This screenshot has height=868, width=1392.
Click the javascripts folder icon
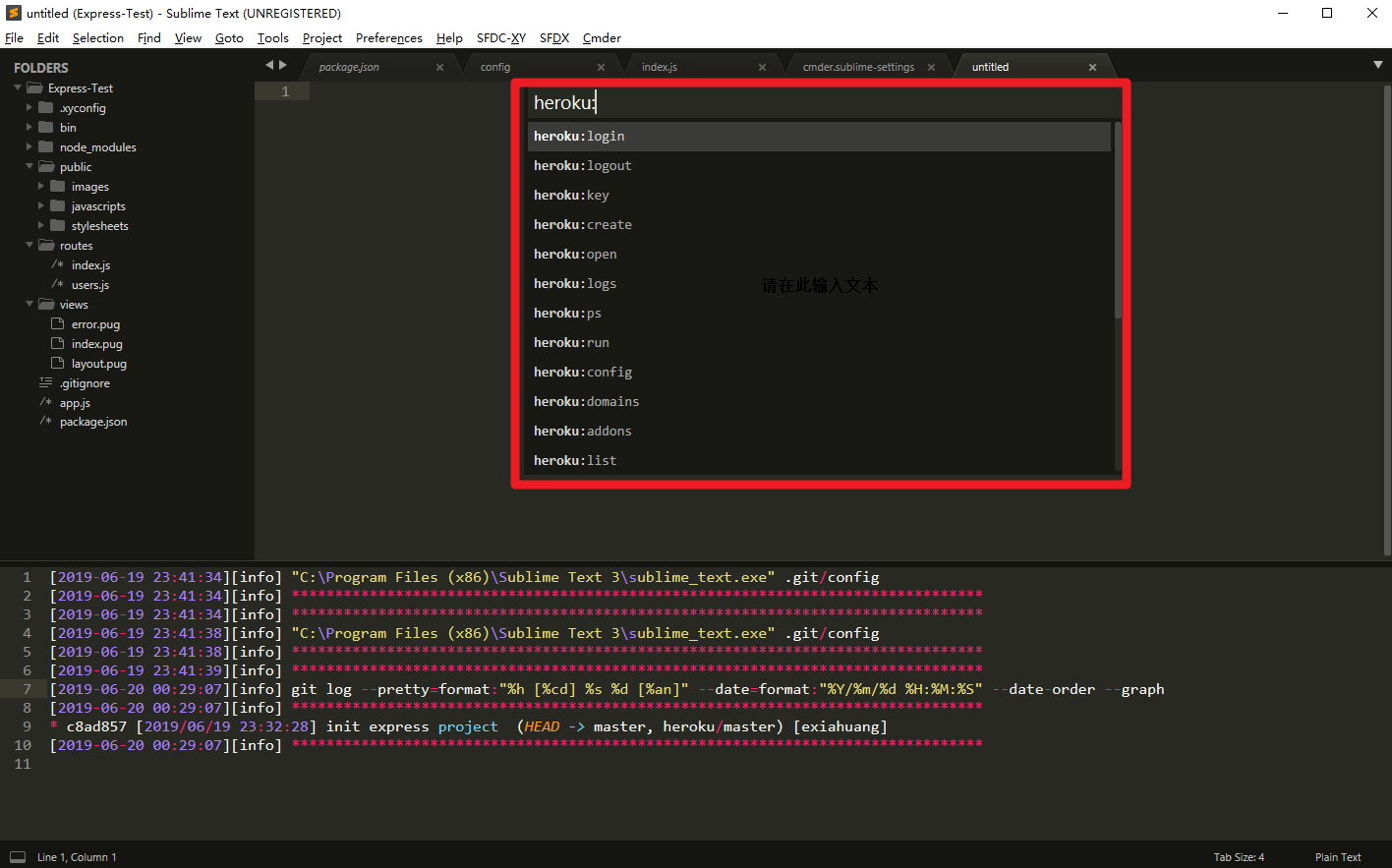58,205
